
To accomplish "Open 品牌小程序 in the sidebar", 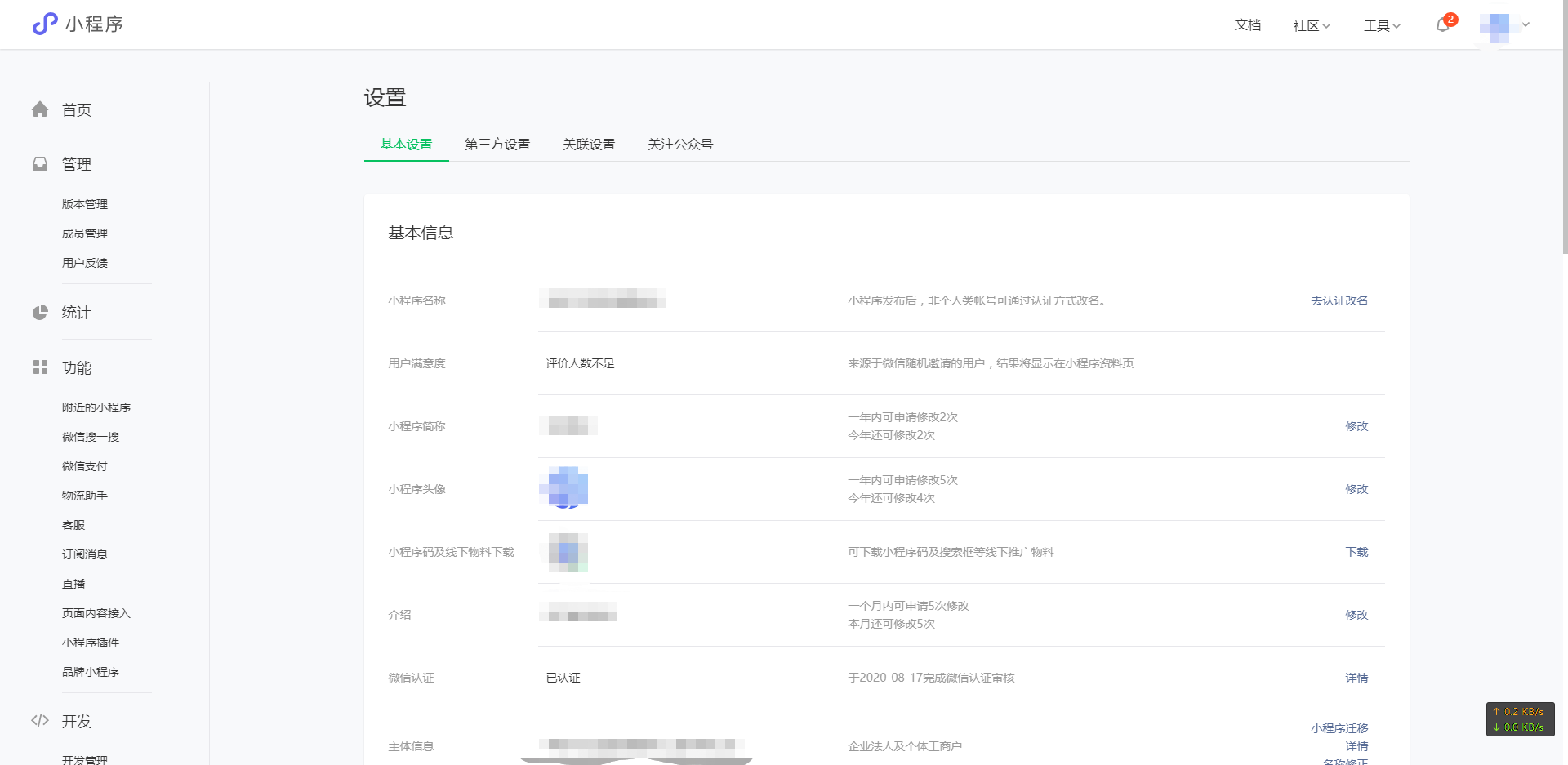I will (x=91, y=672).
